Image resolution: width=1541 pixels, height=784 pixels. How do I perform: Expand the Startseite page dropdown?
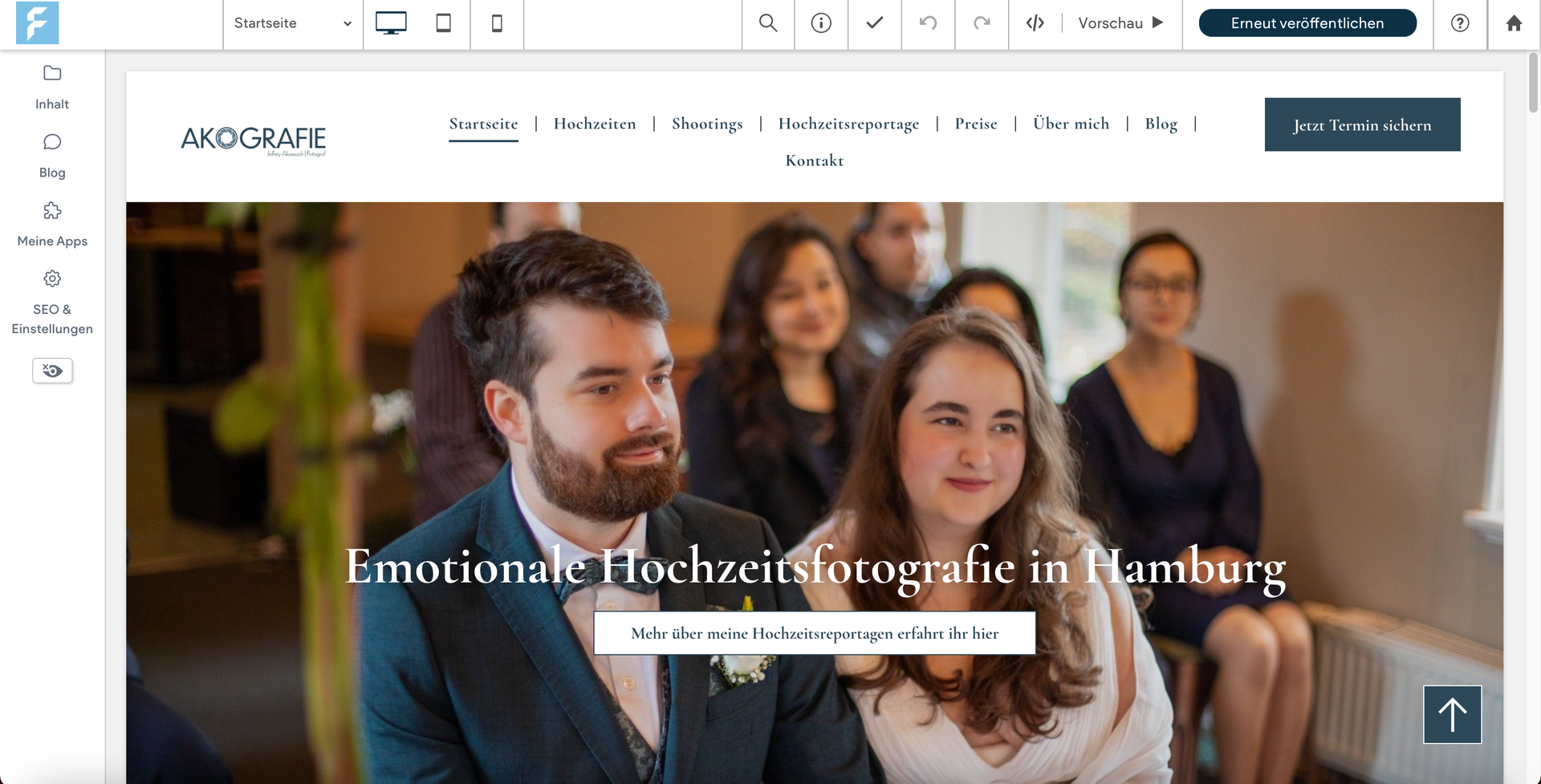(293, 23)
